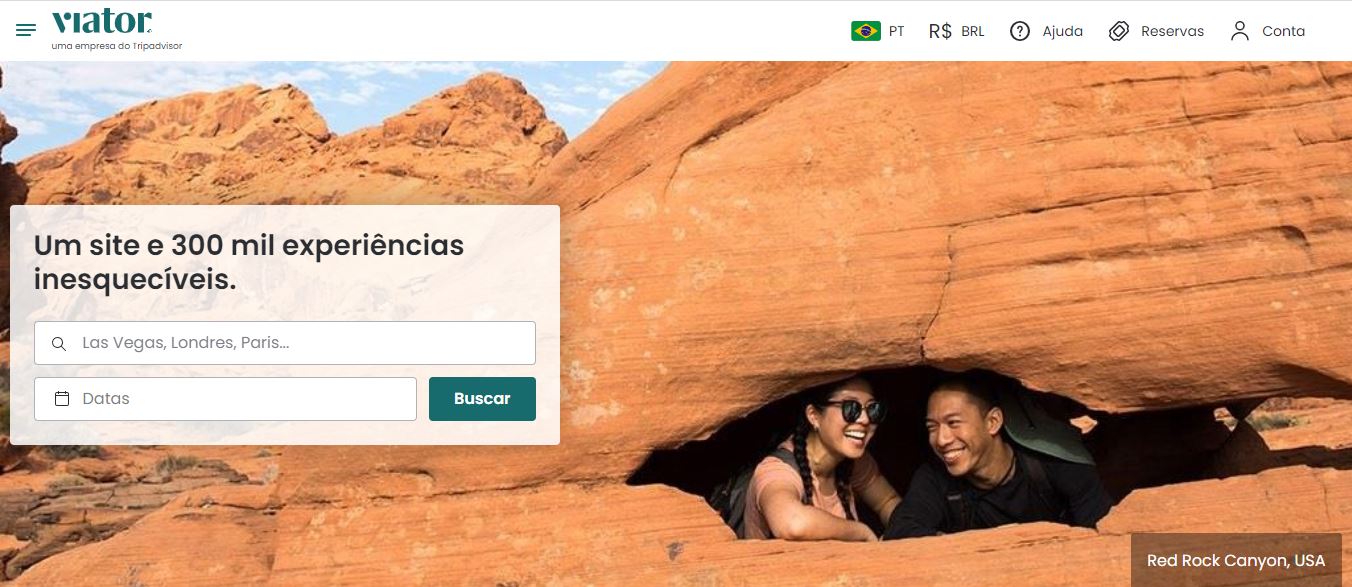The width and height of the screenshot is (1352, 587).
Task: Open the BRL currency selector
Action: 957,31
